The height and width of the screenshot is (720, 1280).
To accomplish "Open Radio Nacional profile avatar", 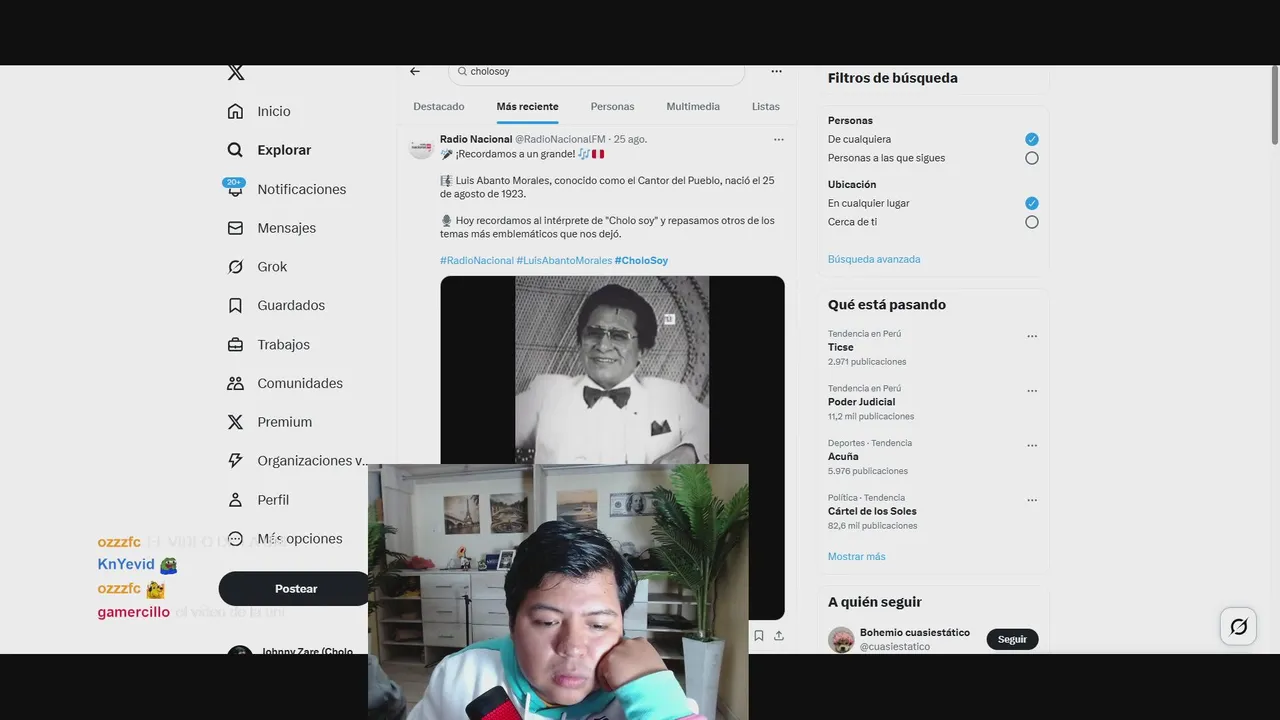I will click(x=420, y=147).
